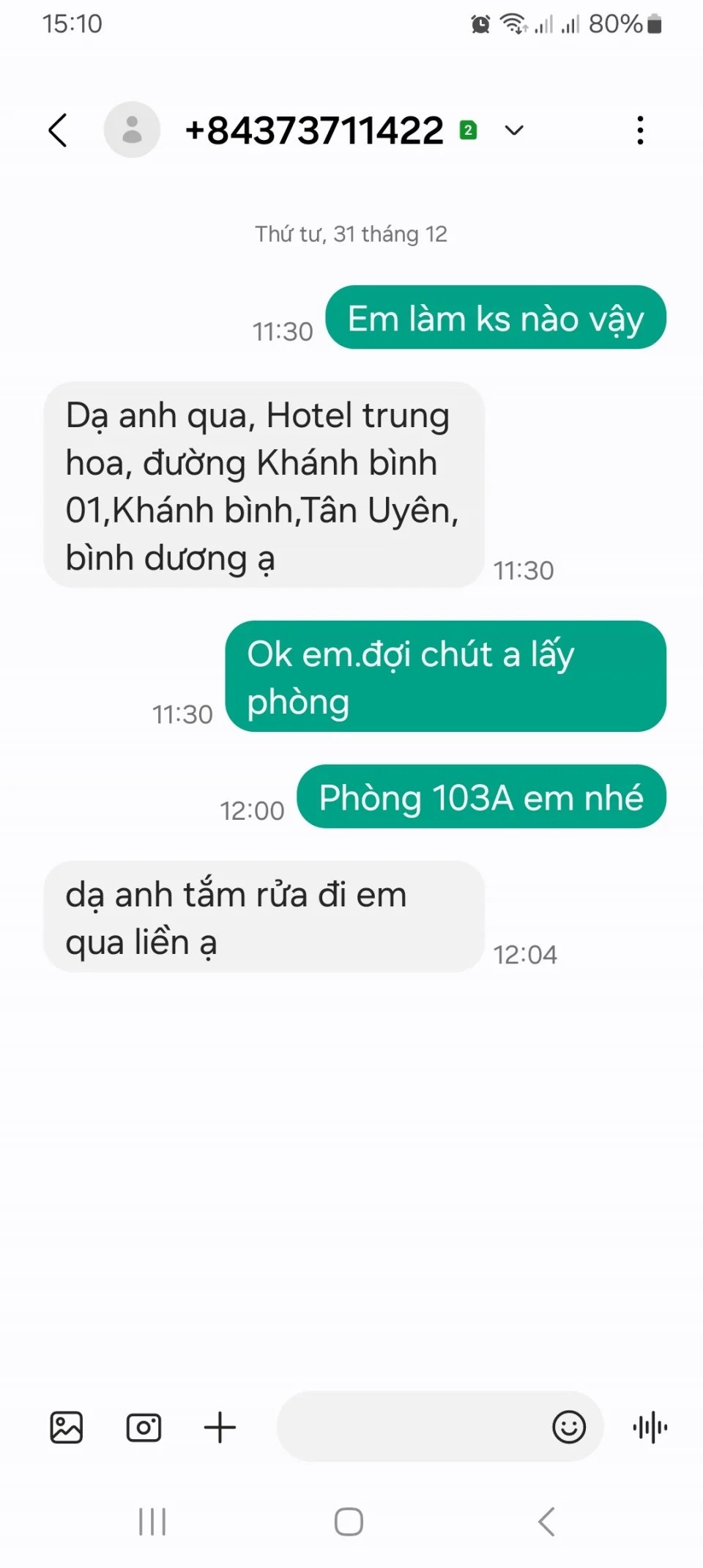This screenshot has height=1568, width=703.
Task: Tap the home button in navigation bar
Action: 349,1522
